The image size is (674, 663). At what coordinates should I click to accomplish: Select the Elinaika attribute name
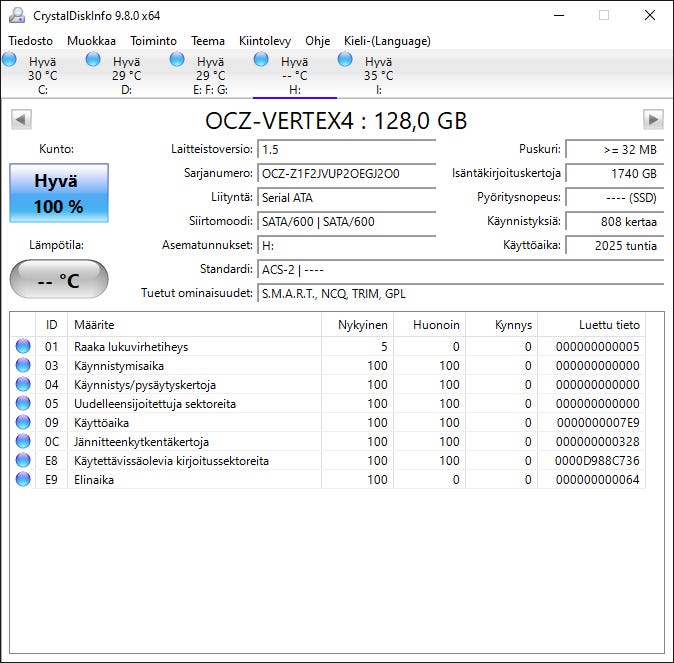tap(94, 479)
